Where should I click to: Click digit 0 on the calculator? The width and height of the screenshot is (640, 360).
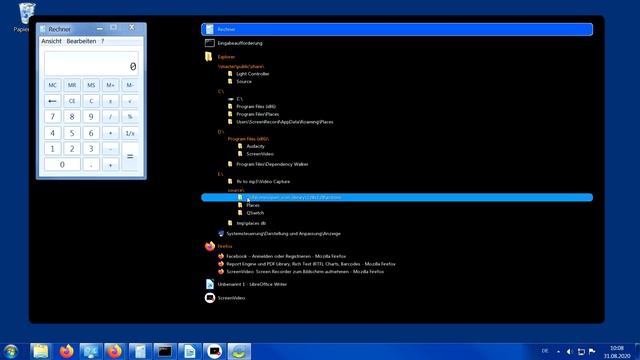[x=62, y=164]
